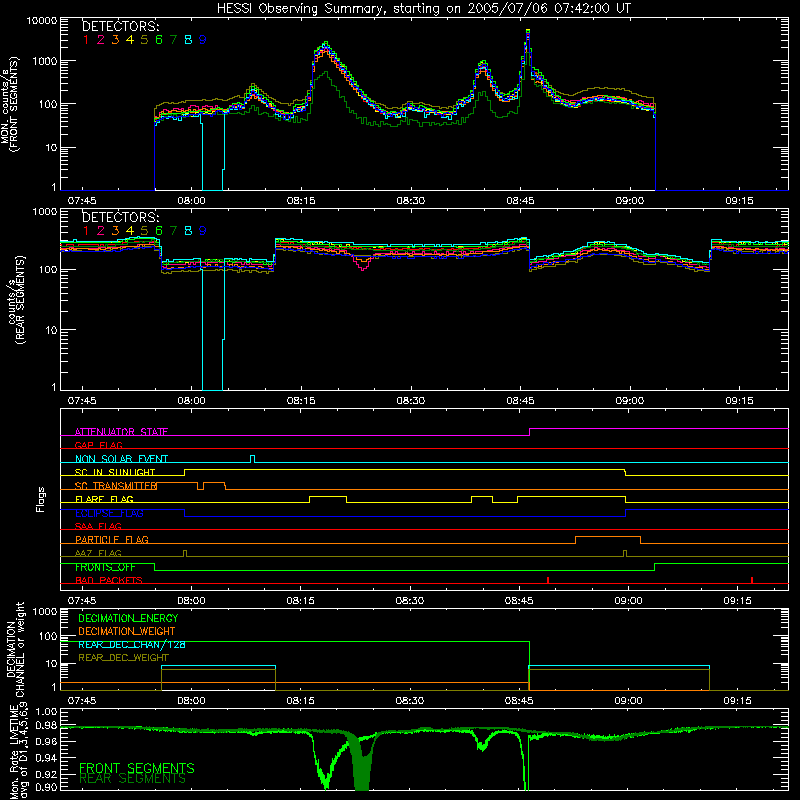Pick detector 7 in rear segments legend
This screenshot has width=800, height=800.
(x=173, y=231)
